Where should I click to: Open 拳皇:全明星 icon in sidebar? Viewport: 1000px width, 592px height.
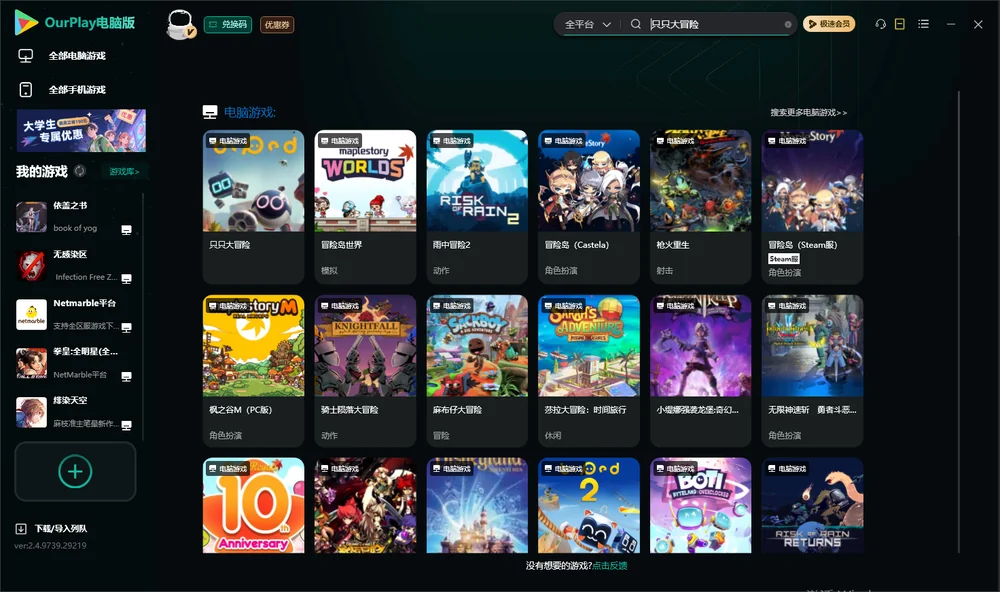(x=31, y=363)
